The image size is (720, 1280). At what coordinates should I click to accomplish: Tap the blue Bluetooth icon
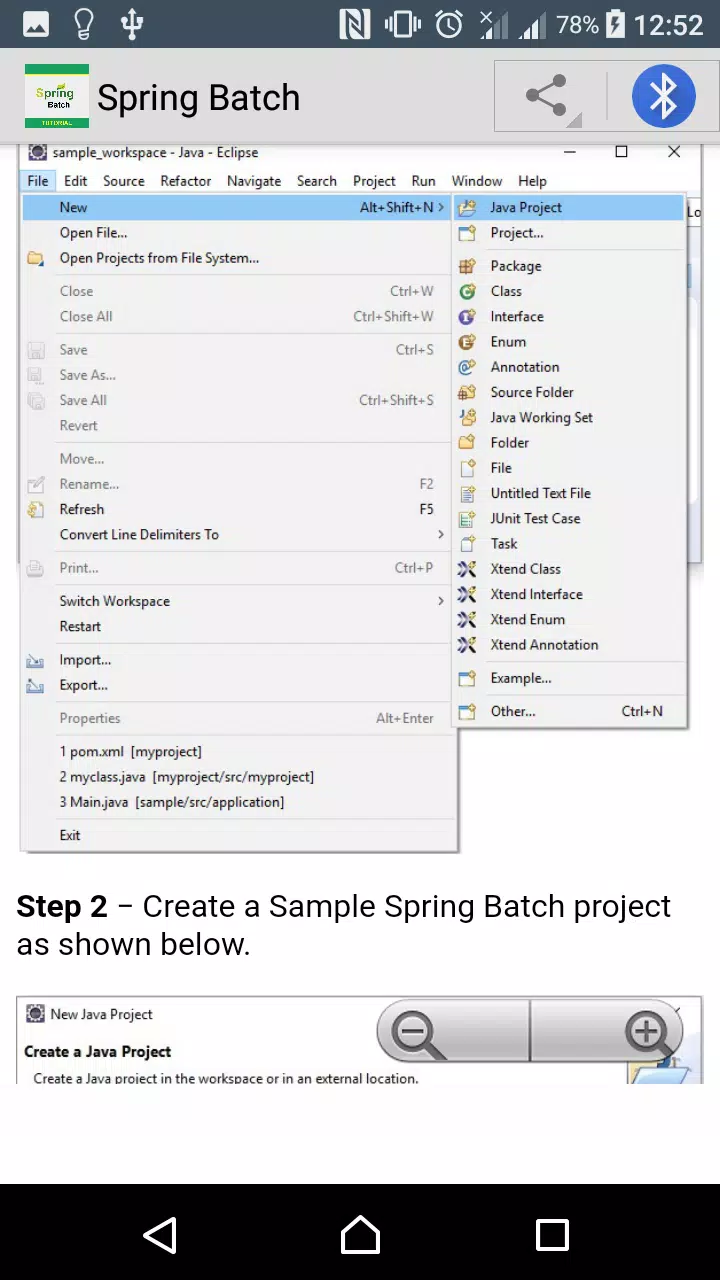click(663, 97)
